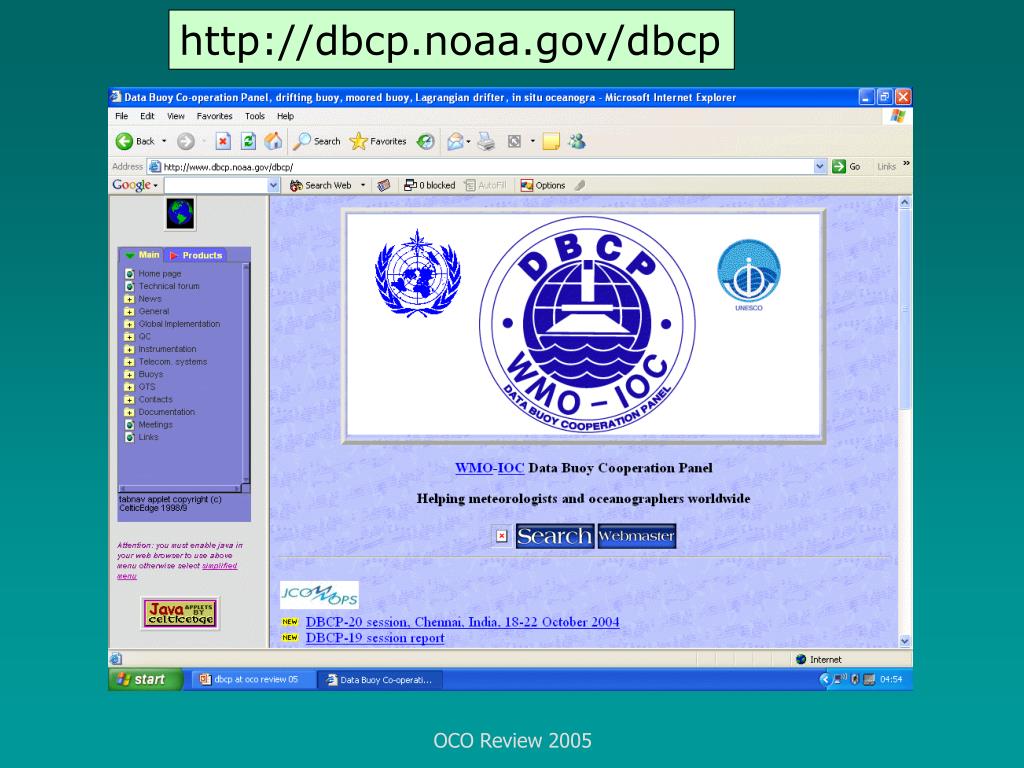The width and height of the screenshot is (1024, 768).
Task: Click the blue Search button on page
Action: click(x=554, y=536)
